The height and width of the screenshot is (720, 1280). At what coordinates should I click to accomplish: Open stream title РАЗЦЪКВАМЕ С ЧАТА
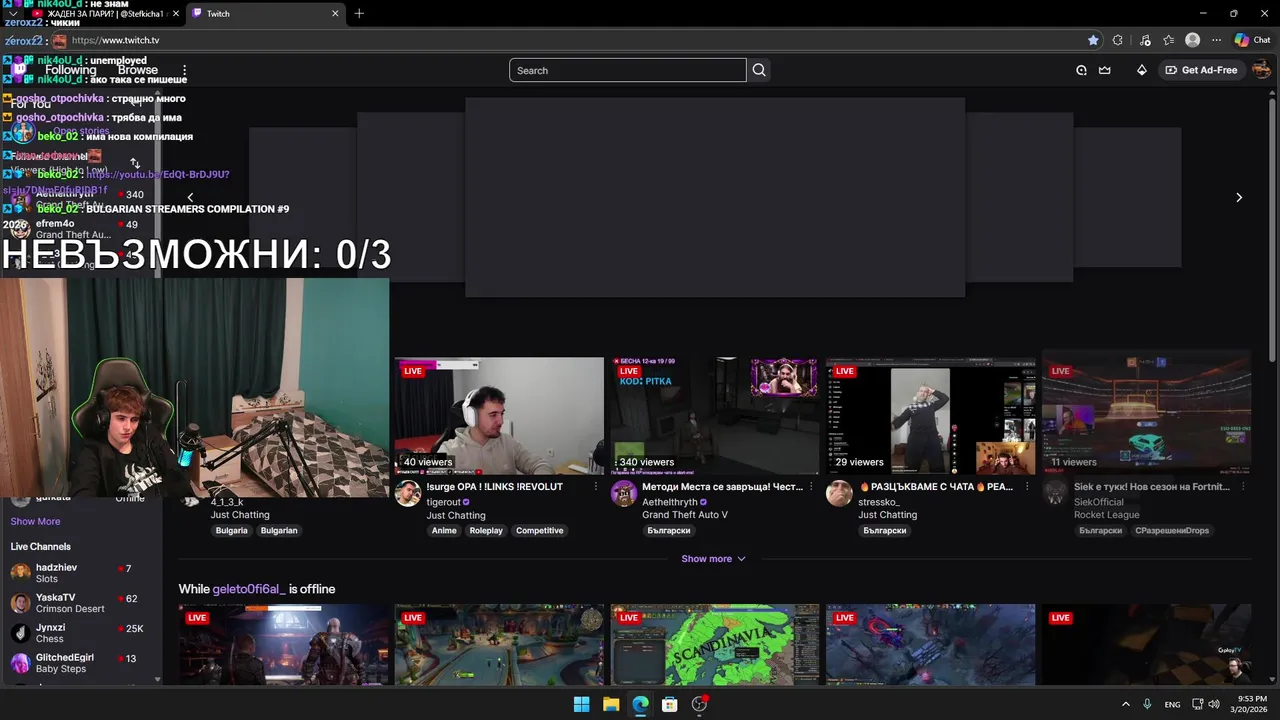(936, 487)
